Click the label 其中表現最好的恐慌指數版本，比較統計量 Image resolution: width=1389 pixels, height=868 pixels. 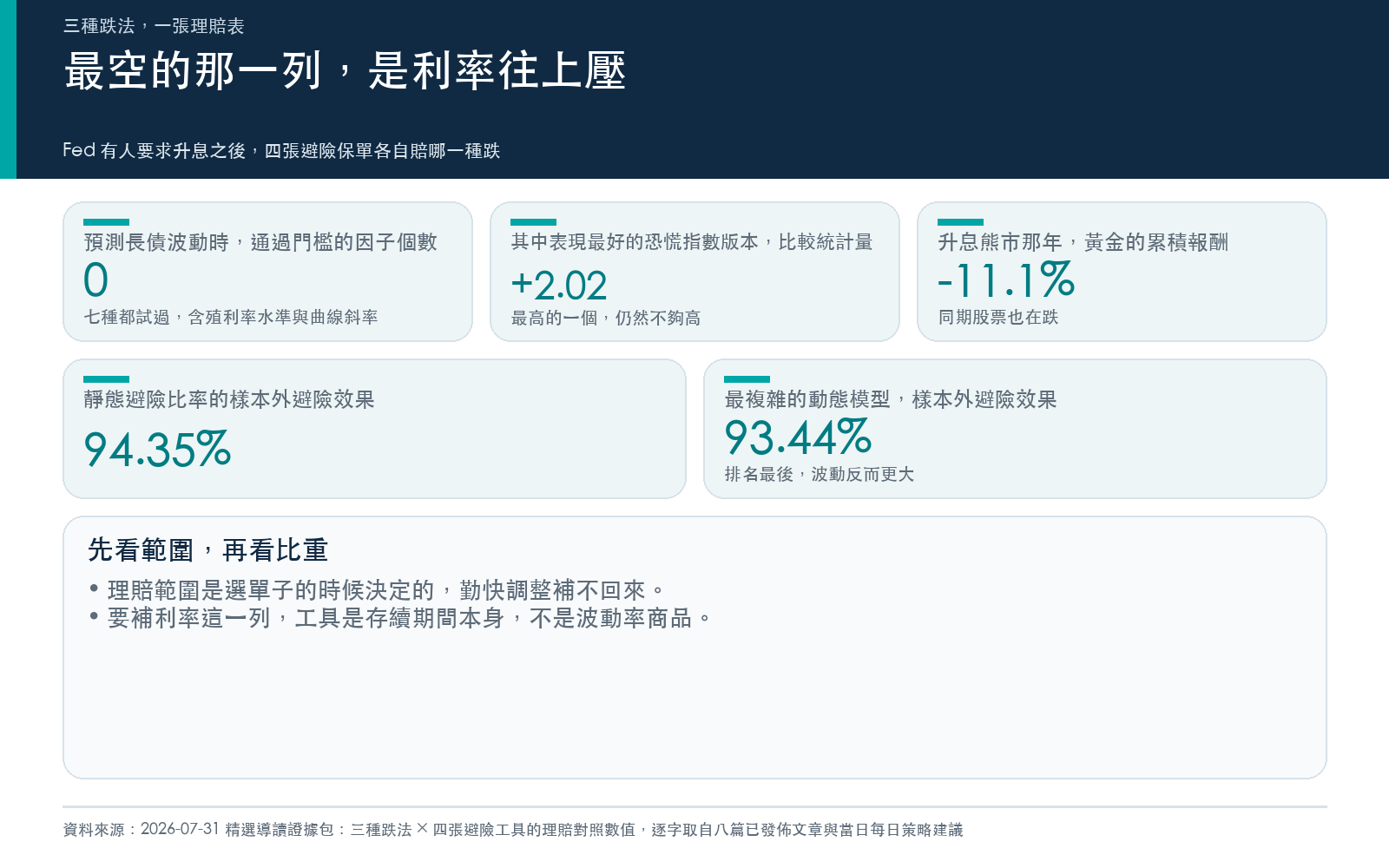(692, 242)
